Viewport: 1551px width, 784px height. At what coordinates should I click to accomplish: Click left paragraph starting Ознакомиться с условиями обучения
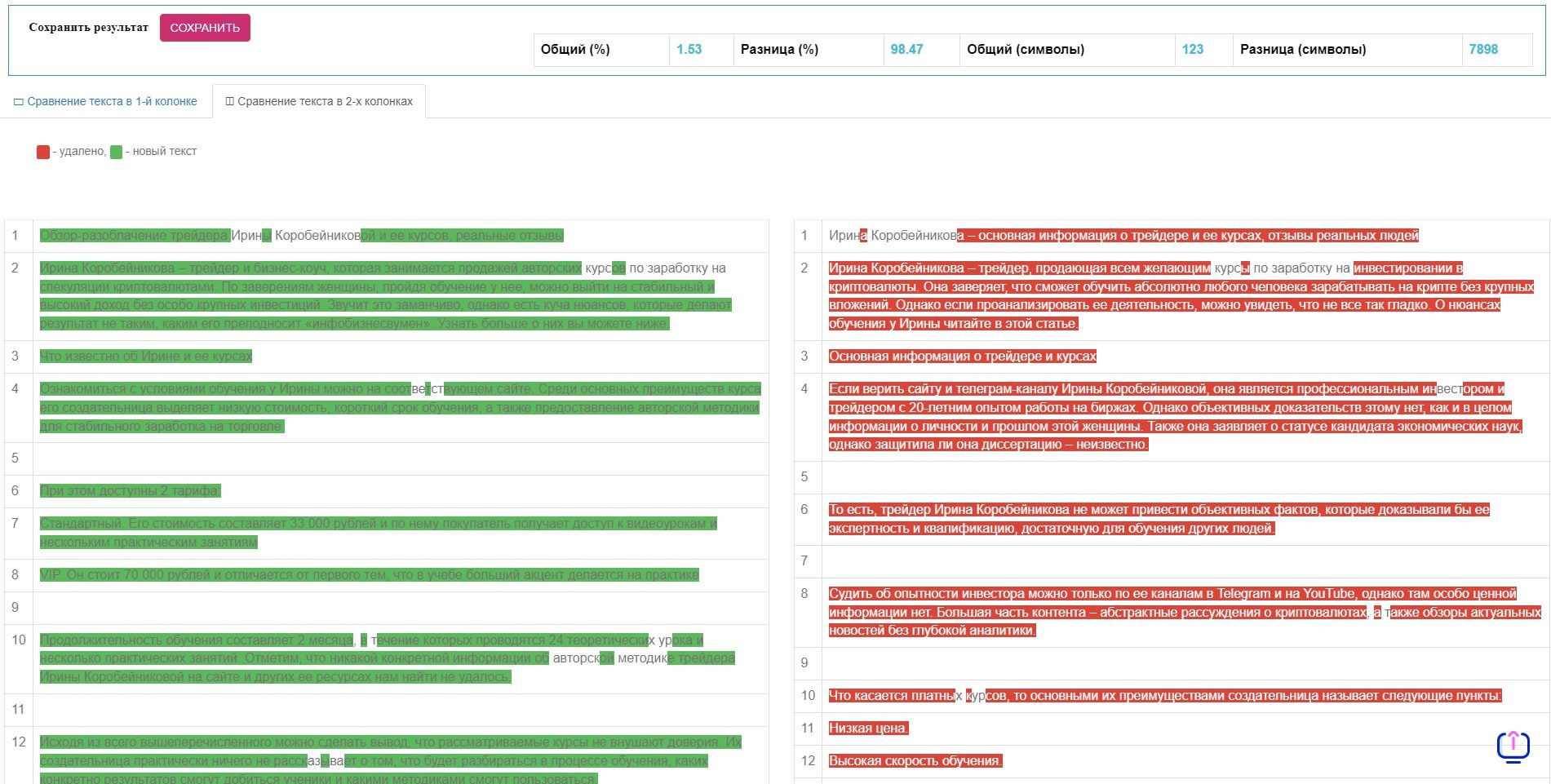pyautogui.click(x=401, y=408)
